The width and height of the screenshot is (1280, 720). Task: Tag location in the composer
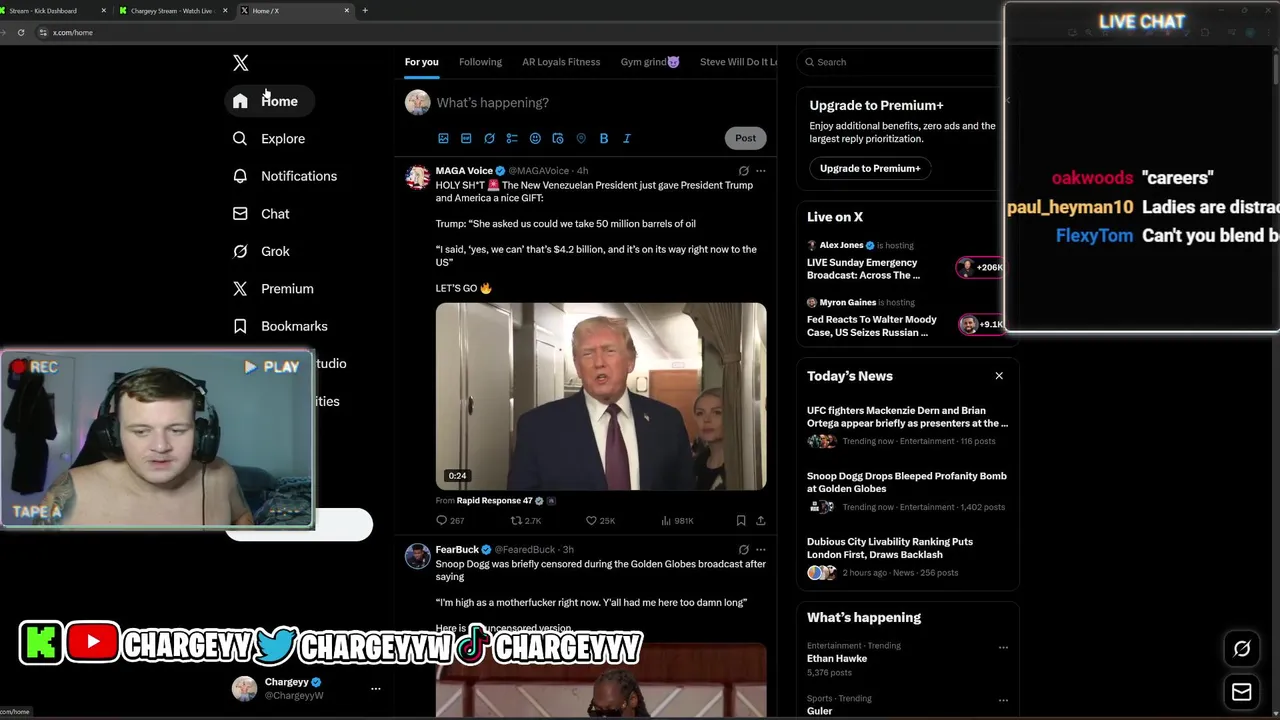[581, 138]
